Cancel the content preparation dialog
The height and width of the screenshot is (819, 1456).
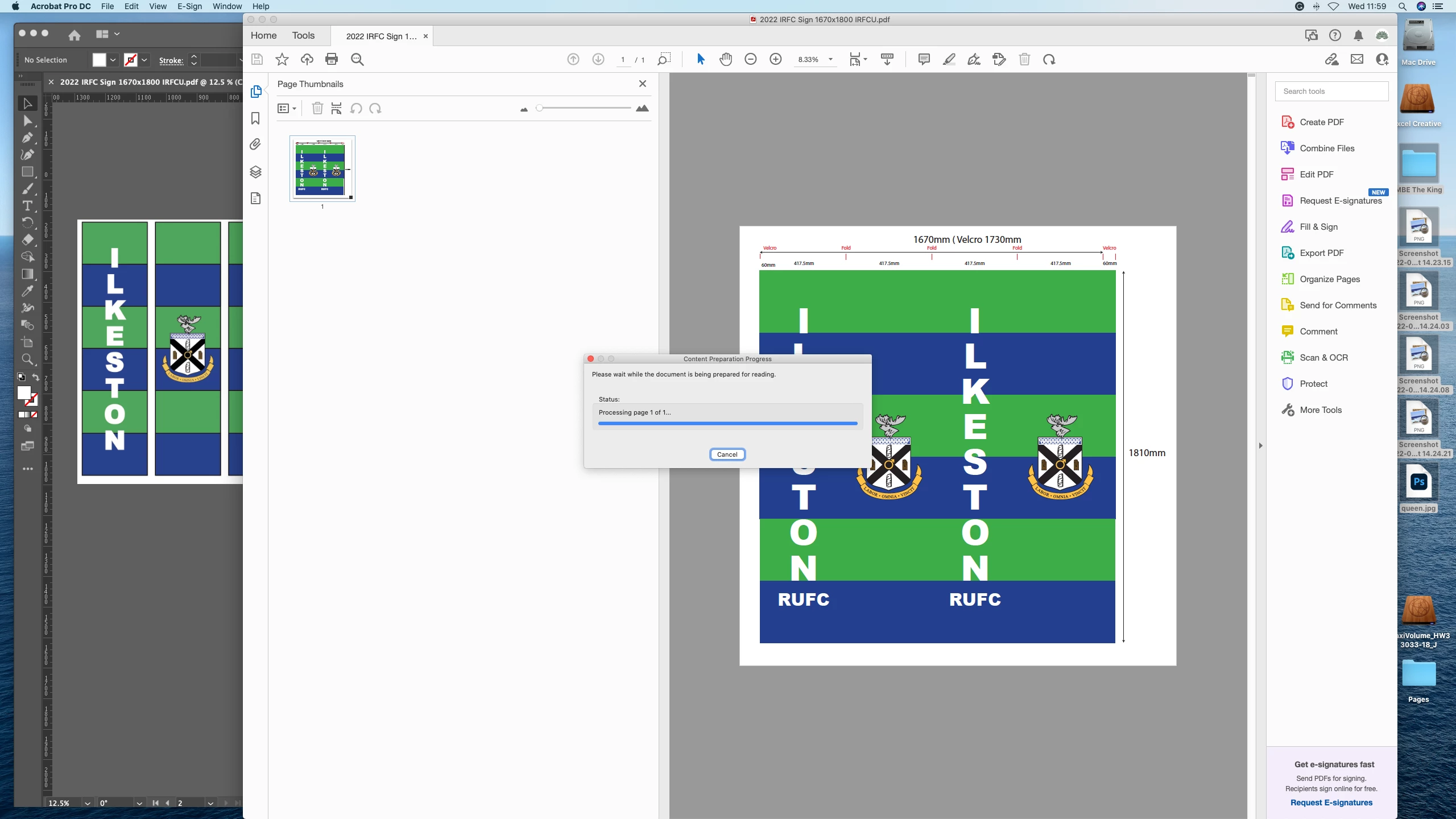pos(727,454)
